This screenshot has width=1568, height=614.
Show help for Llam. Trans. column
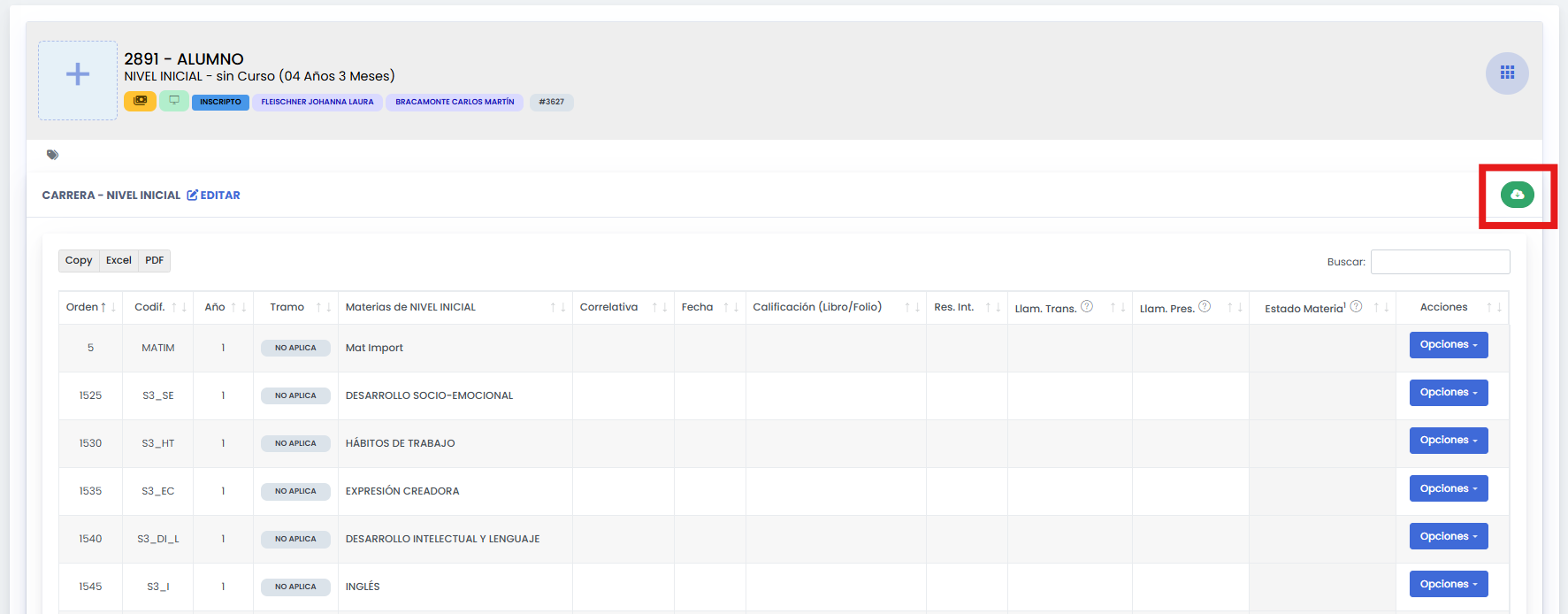click(1087, 306)
